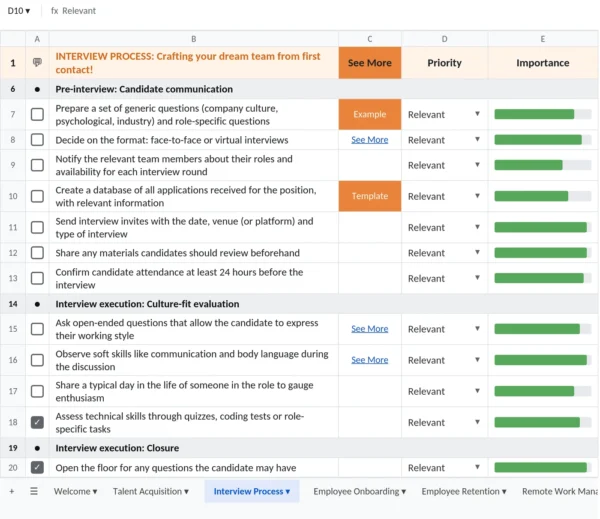
Task: Follow See More link for 'Ask open-ended questions'
Action: tap(370, 329)
